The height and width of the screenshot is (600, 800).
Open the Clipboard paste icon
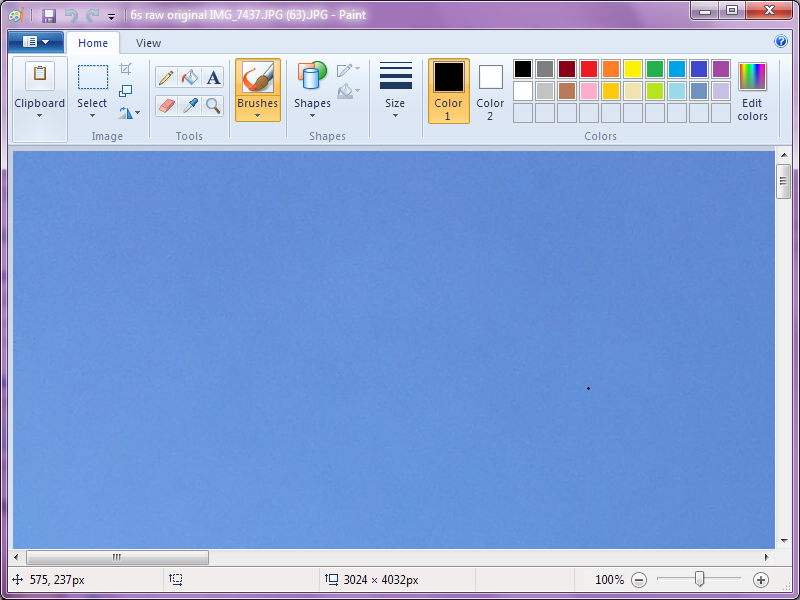tap(40, 76)
